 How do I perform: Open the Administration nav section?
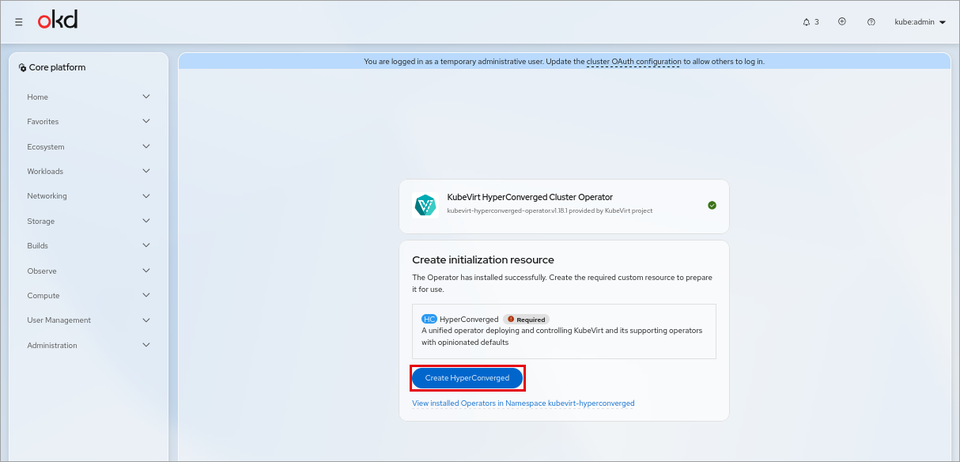pos(88,345)
